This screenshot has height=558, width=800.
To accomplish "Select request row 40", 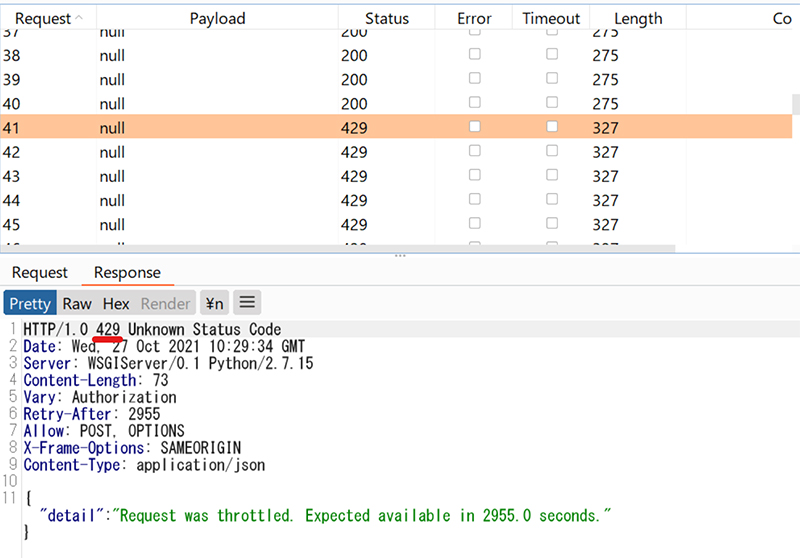I will pyautogui.click(x=396, y=104).
